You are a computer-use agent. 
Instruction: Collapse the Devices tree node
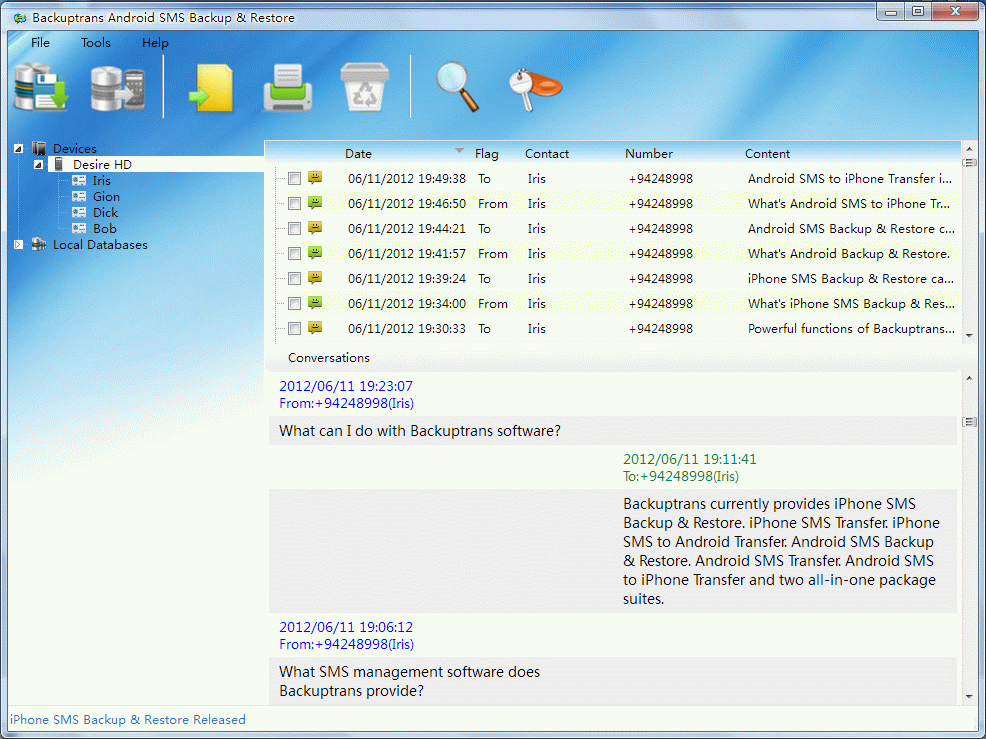(16, 148)
